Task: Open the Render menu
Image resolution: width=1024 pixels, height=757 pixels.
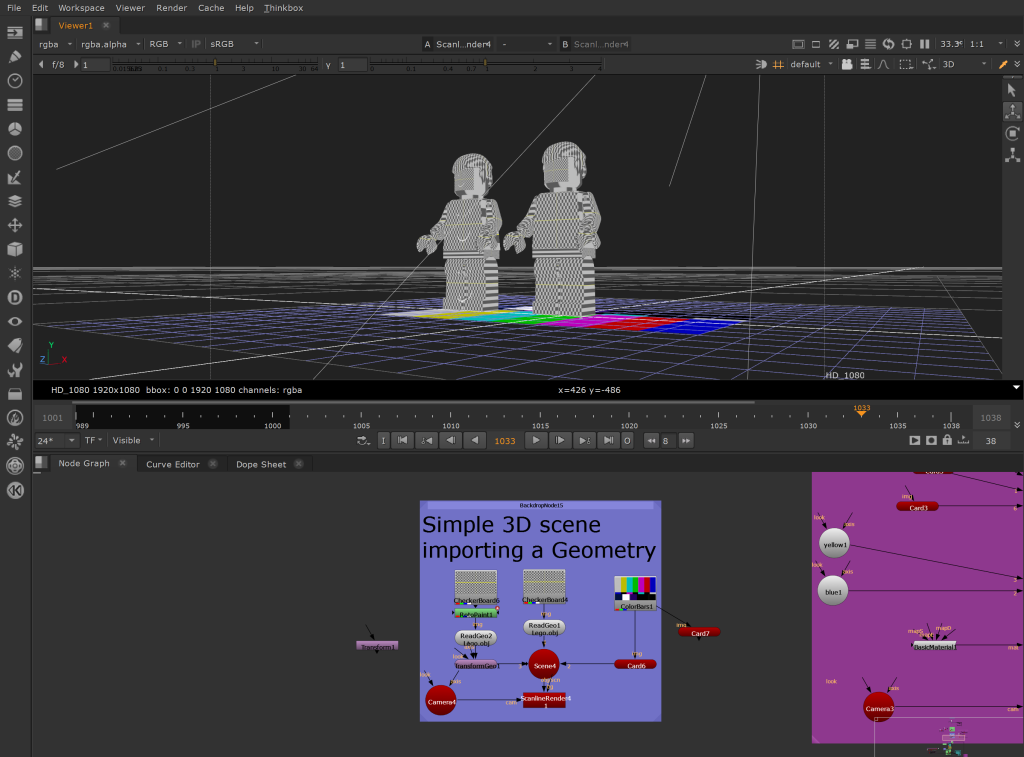Action: pos(171,8)
